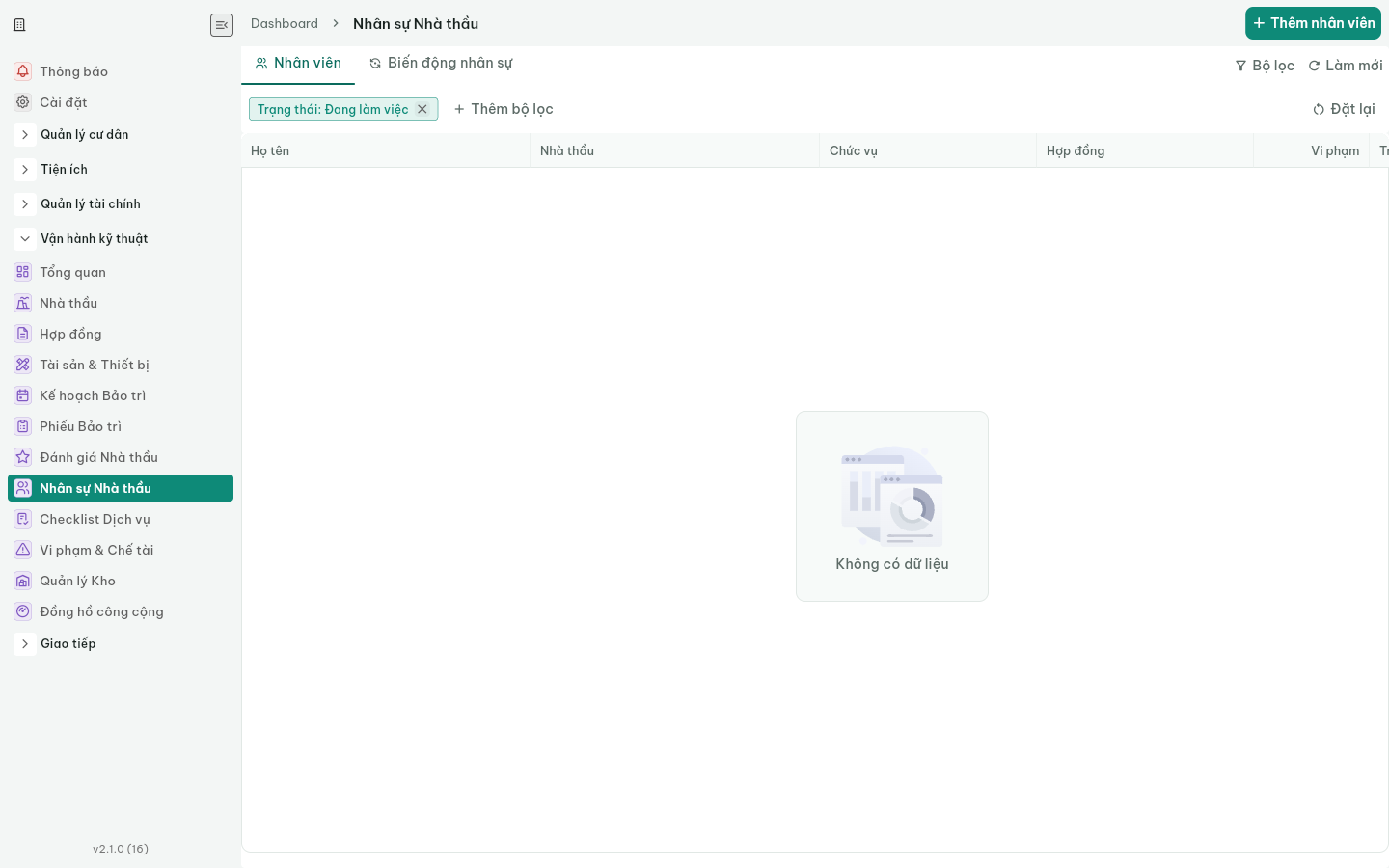Open Nhà thầu contractors page
1389x868 pixels.
(121, 303)
